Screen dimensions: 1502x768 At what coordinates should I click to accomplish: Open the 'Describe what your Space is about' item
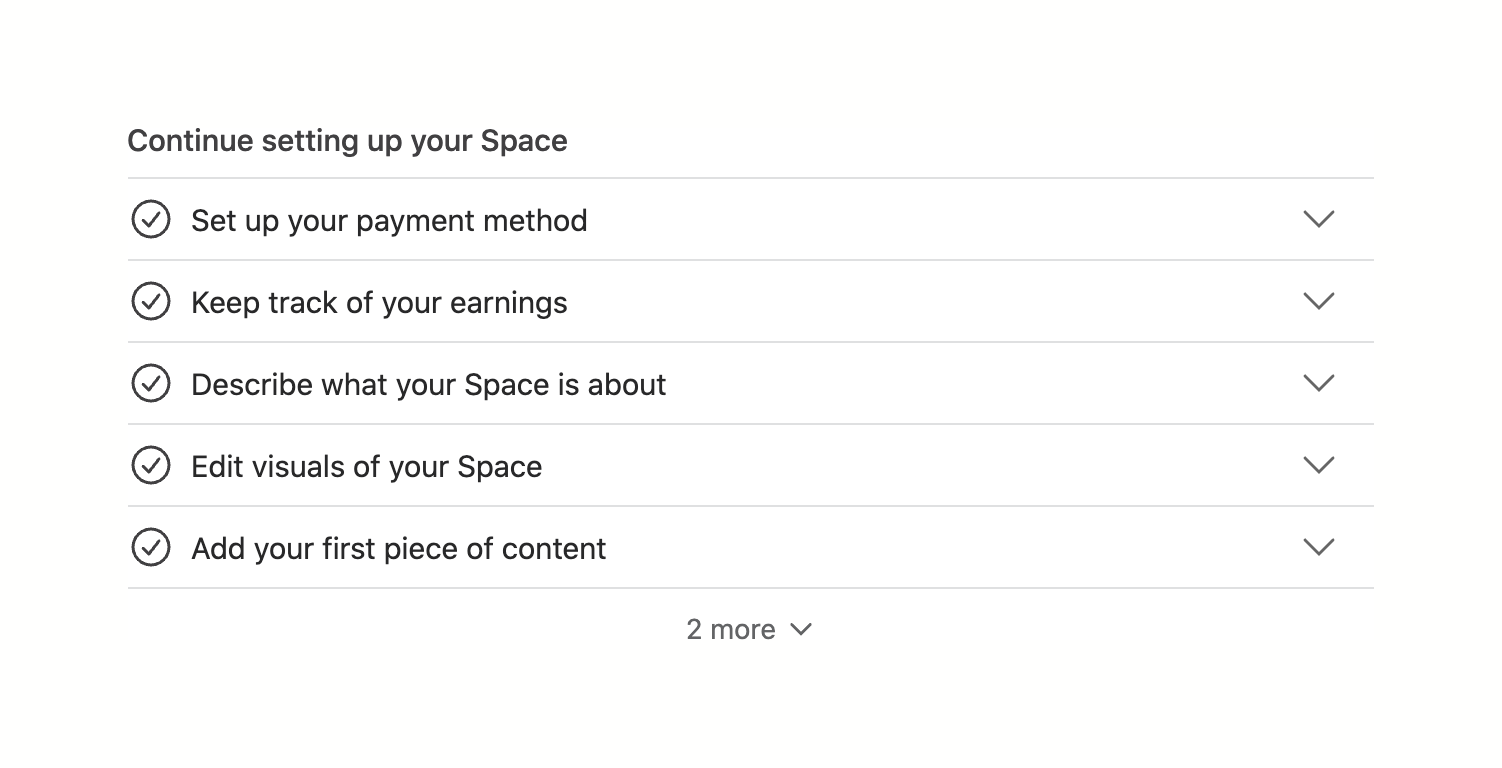pos(428,385)
